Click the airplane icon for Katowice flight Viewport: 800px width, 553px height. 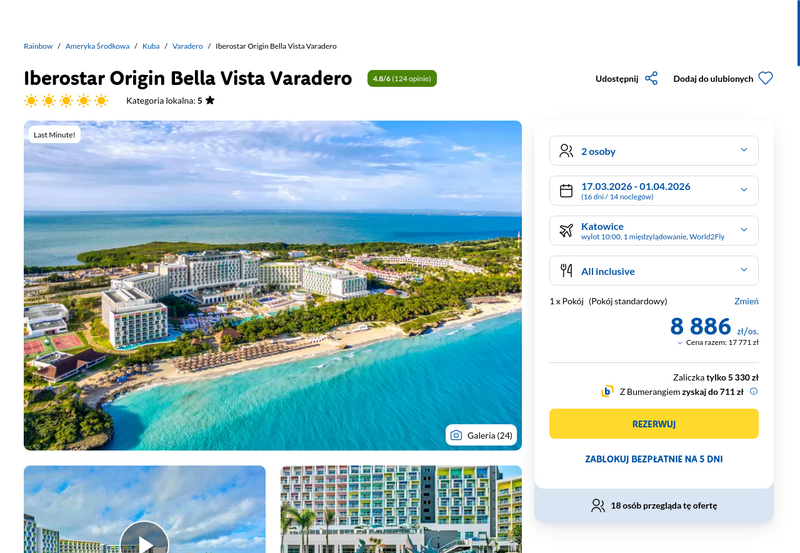pos(566,231)
